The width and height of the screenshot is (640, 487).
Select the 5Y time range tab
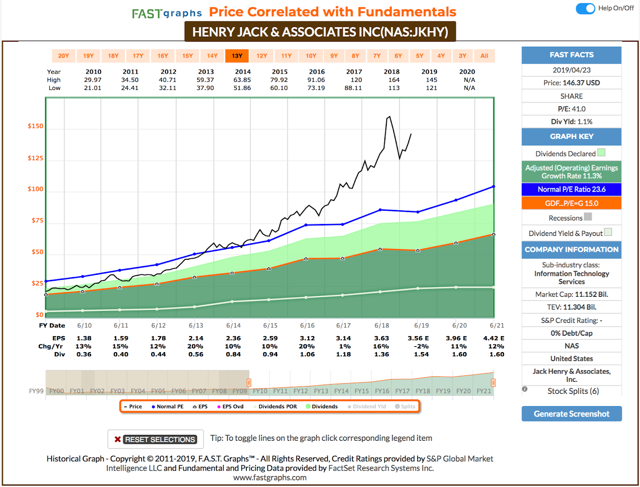[420, 56]
